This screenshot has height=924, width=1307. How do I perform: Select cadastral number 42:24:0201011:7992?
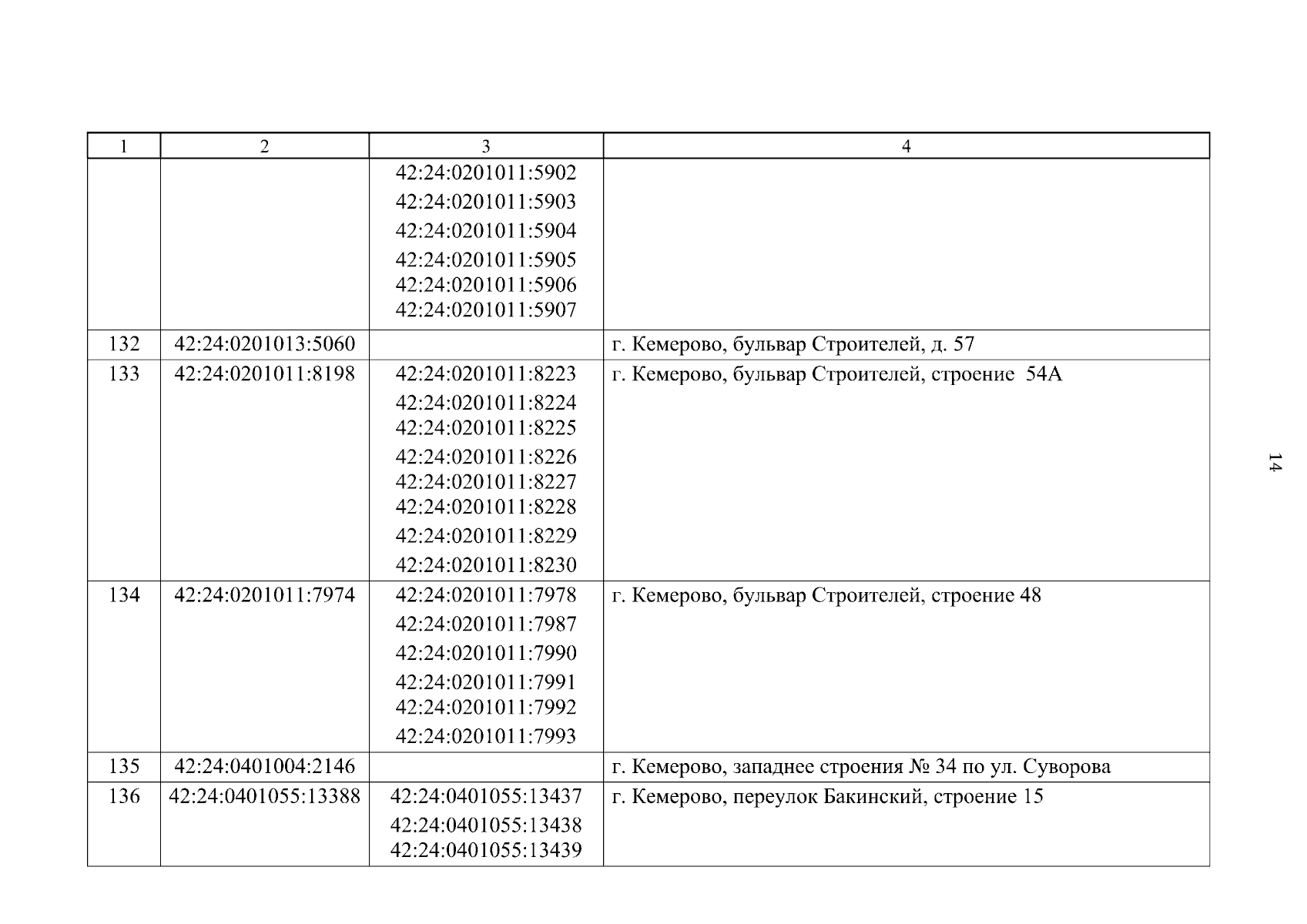click(485, 708)
